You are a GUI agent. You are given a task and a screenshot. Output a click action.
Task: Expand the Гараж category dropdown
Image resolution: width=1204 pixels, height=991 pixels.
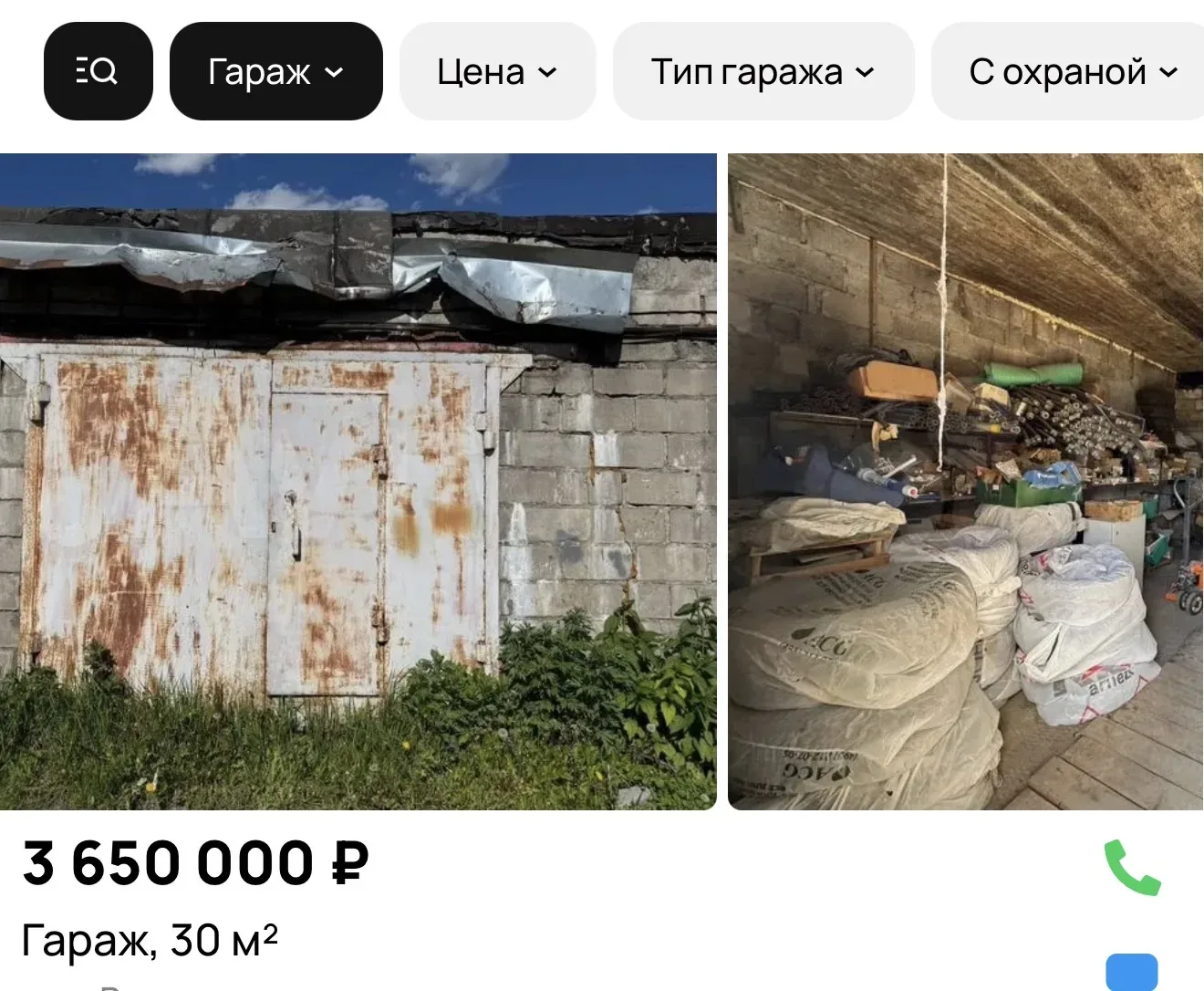coord(276,71)
